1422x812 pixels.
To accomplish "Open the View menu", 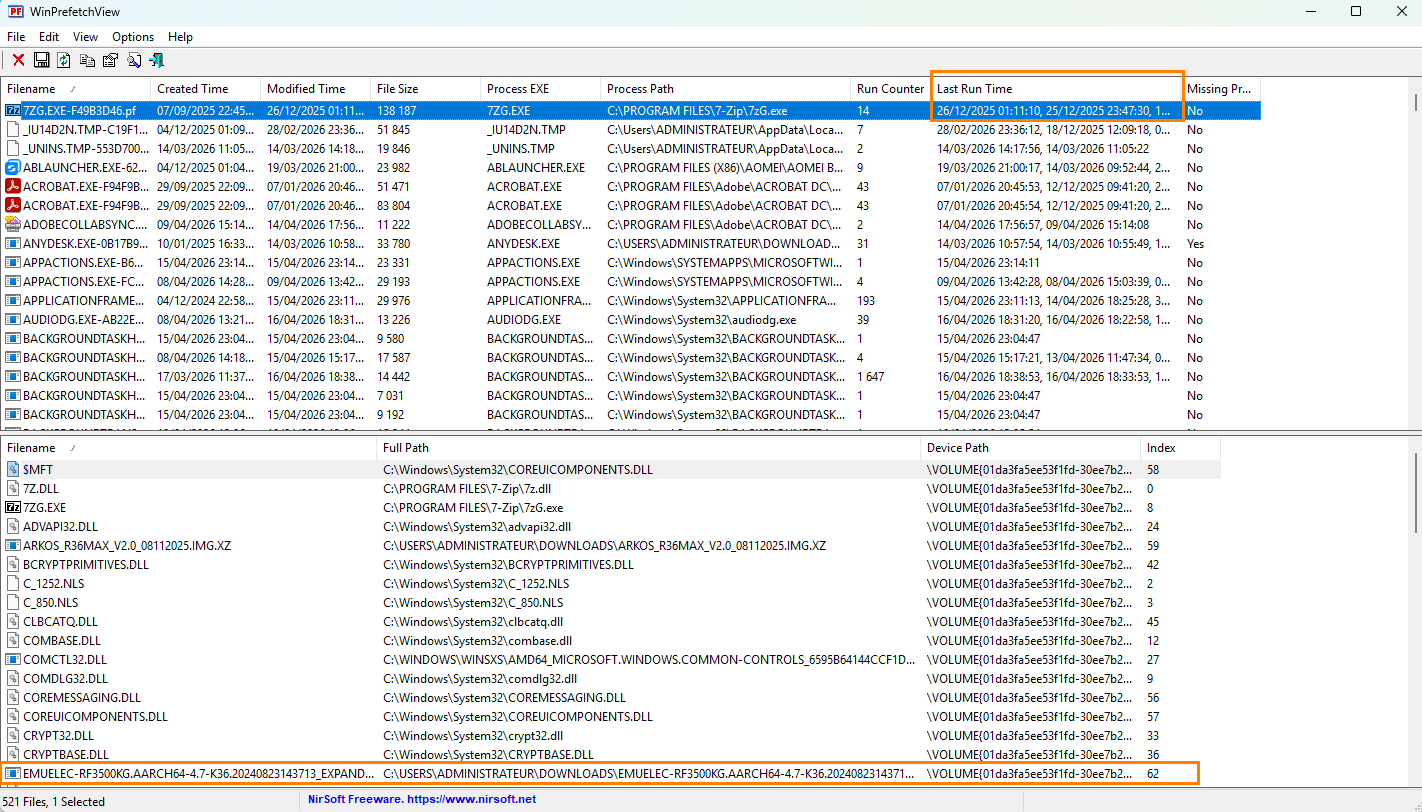I will pos(85,37).
